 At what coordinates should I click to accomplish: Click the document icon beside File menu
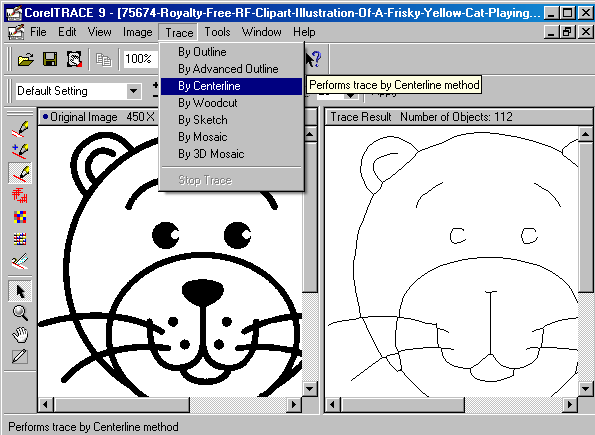click(16, 32)
